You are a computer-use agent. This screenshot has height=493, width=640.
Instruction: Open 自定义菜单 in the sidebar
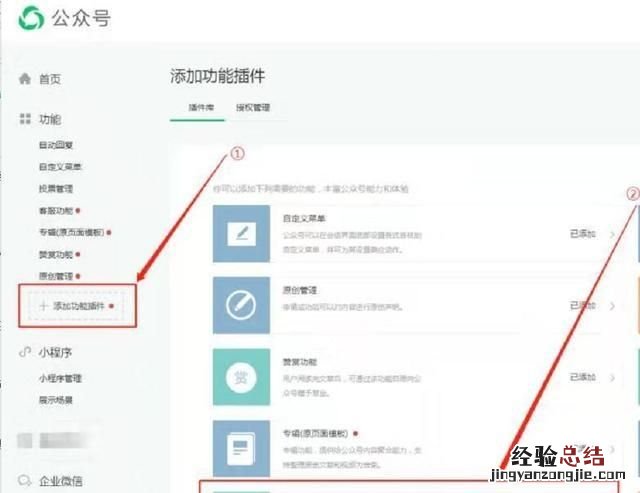60,167
